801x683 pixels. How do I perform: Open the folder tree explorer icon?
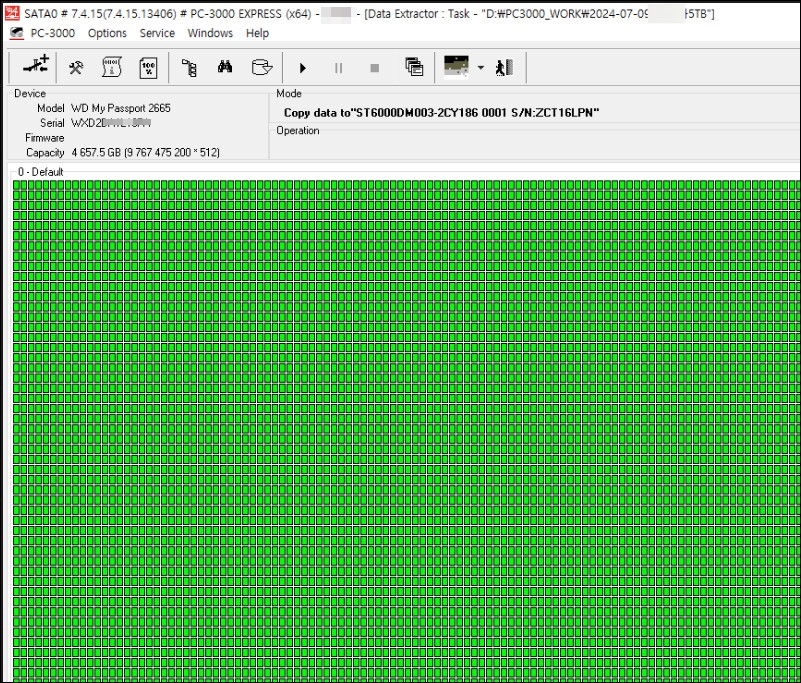point(190,67)
